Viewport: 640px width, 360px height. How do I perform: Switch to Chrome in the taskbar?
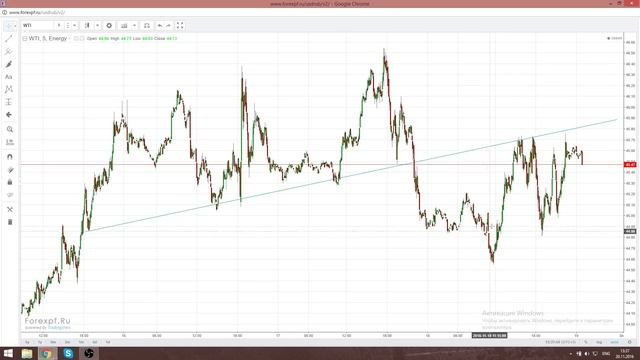pyautogui.click(x=47, y=353)
